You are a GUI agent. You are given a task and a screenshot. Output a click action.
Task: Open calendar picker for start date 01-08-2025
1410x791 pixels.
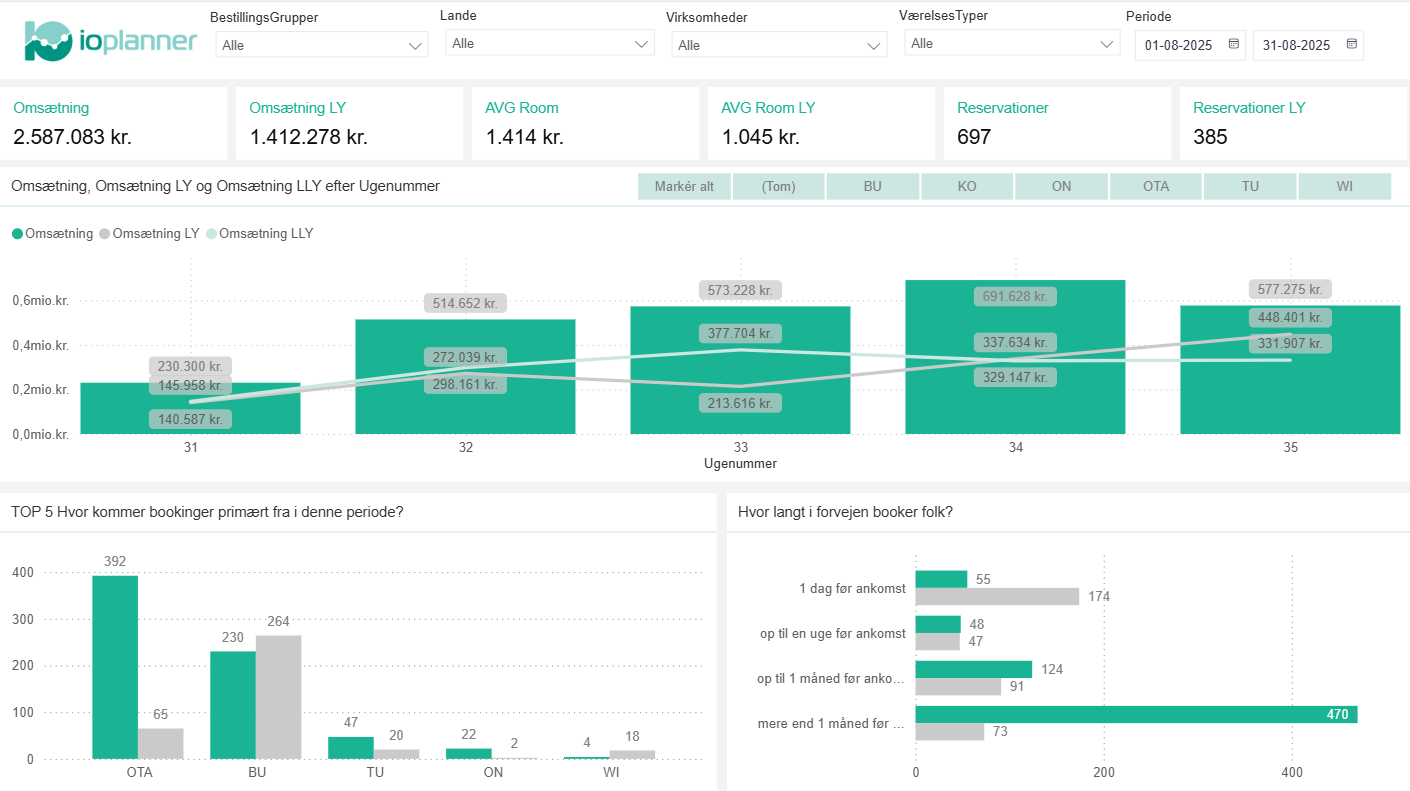1233,44
